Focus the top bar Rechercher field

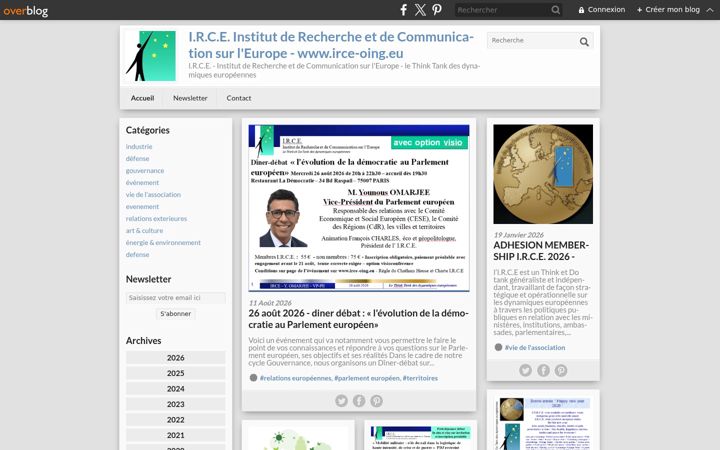coord(503,10)
